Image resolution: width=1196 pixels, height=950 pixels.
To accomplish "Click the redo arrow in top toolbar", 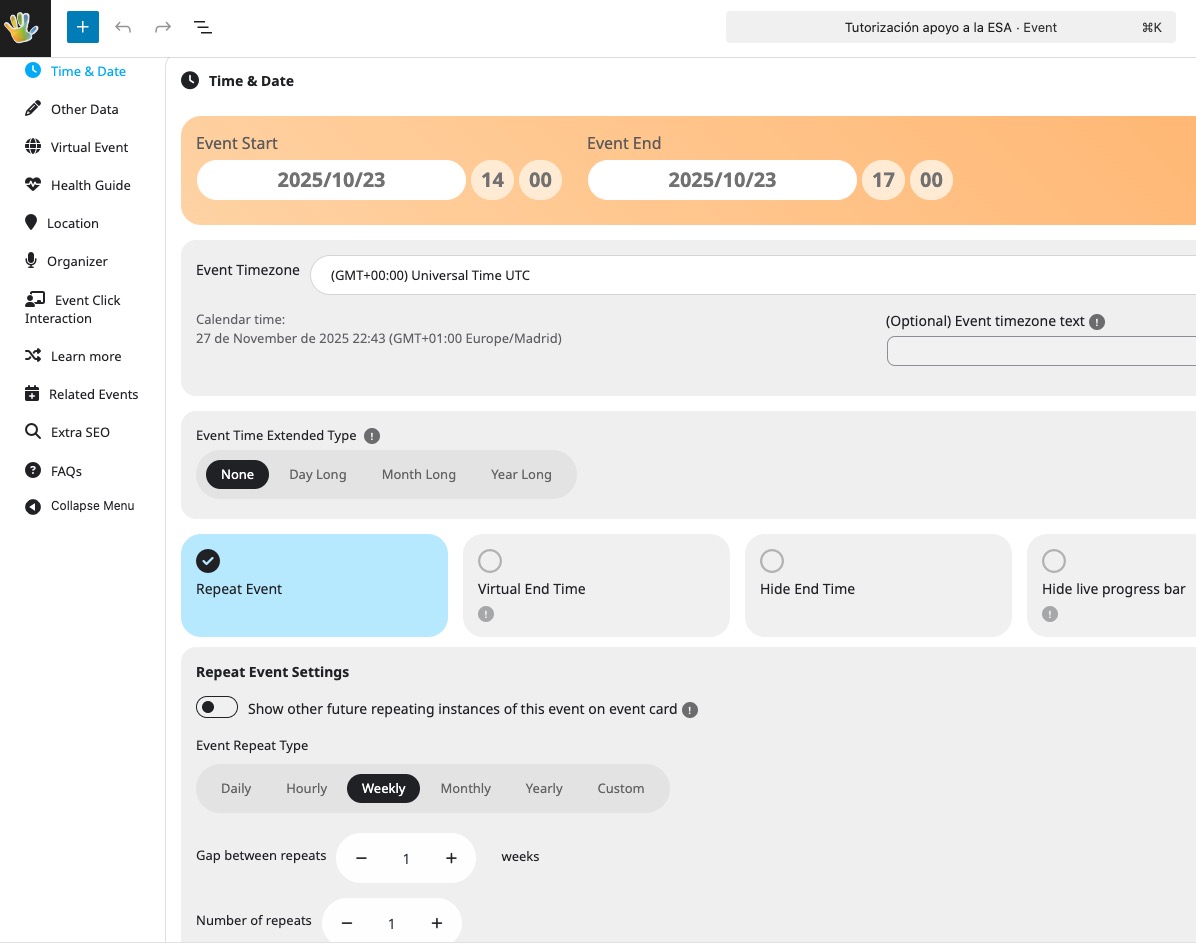I will (163, 27).
